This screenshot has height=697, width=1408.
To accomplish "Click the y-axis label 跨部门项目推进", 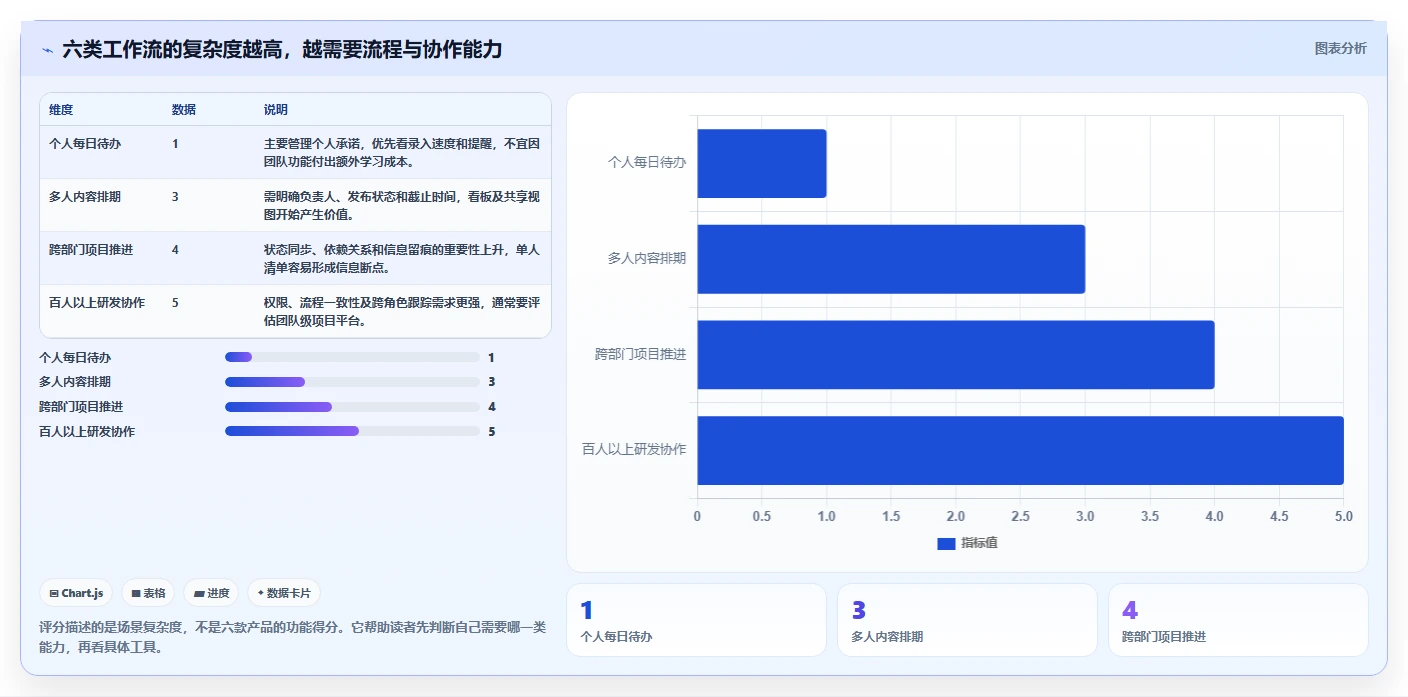I will pyautogui.click(x=641, y=354).
